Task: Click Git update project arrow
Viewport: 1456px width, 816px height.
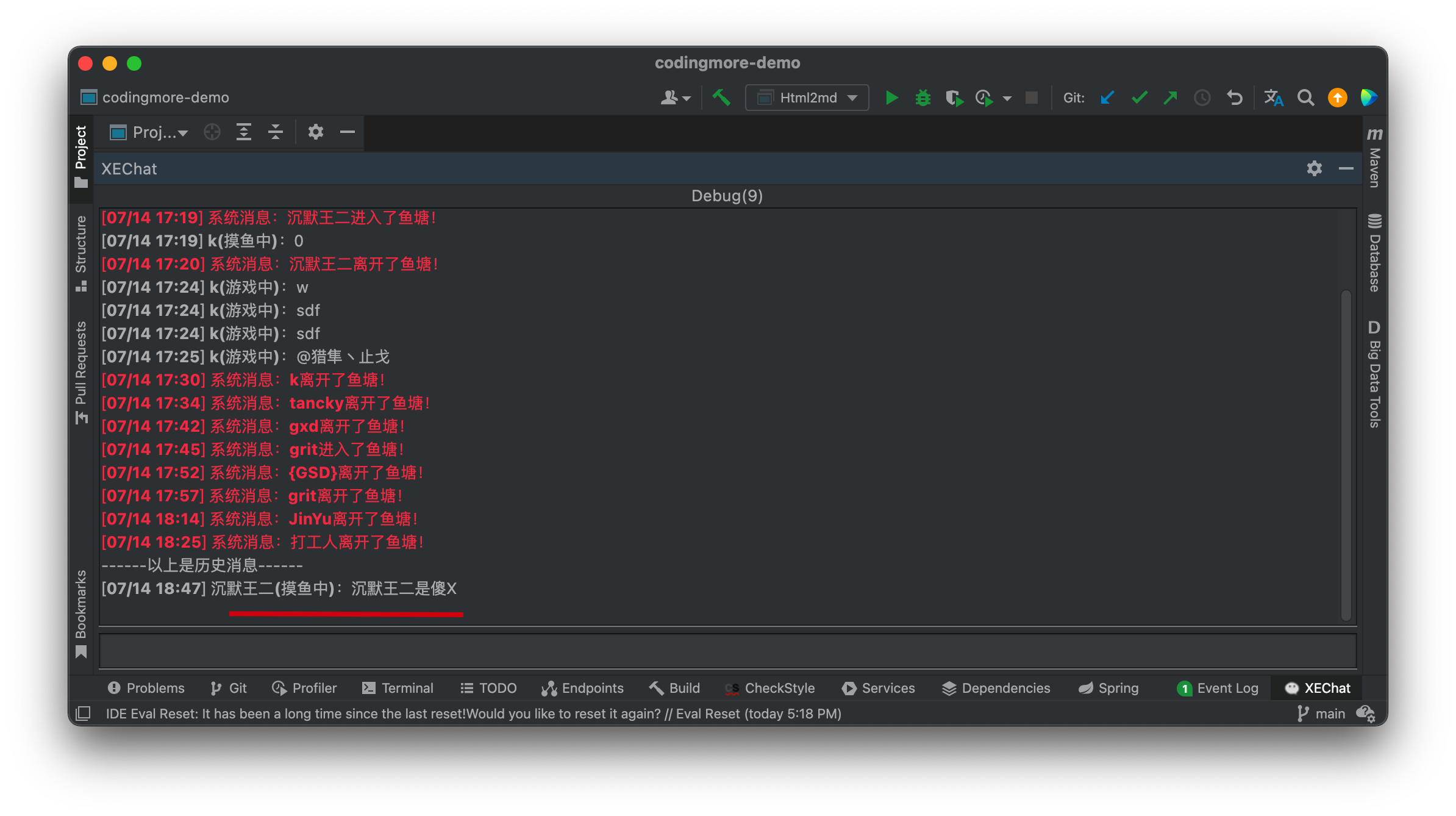Action: click(1107, 98)
